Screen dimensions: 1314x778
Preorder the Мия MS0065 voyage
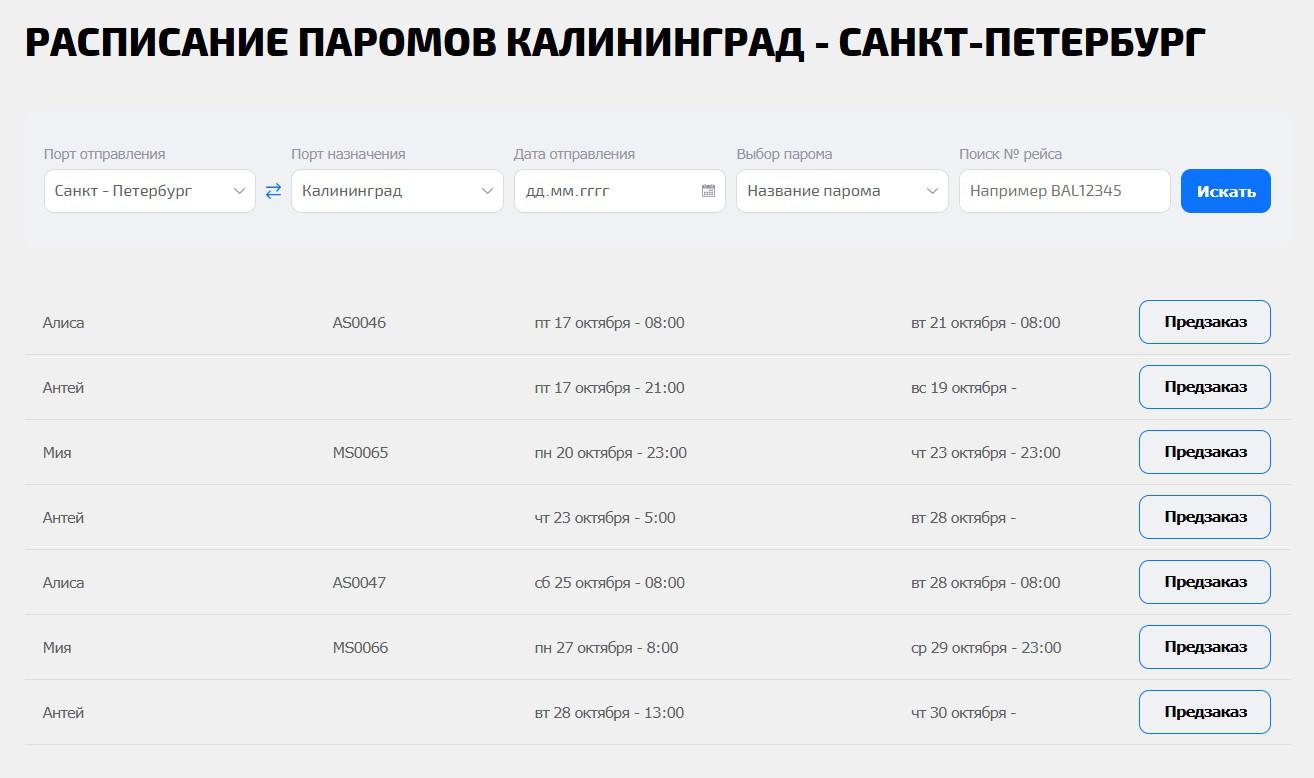coord(1204,452)
